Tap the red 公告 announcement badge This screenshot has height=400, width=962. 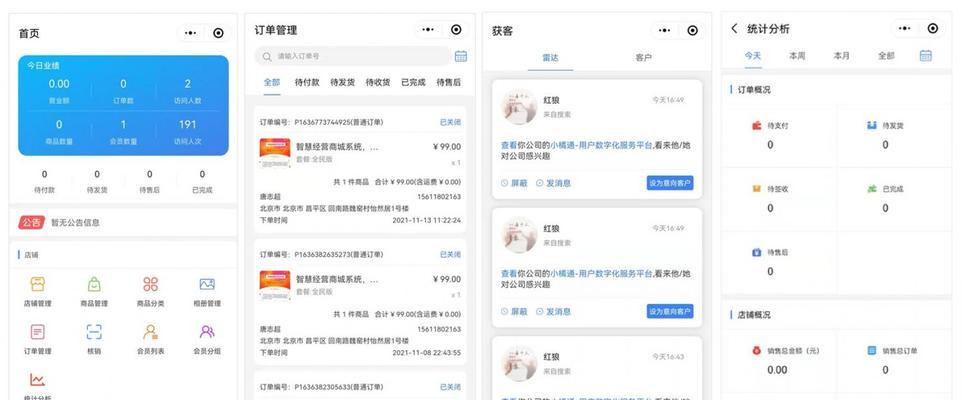pos(31,222)
